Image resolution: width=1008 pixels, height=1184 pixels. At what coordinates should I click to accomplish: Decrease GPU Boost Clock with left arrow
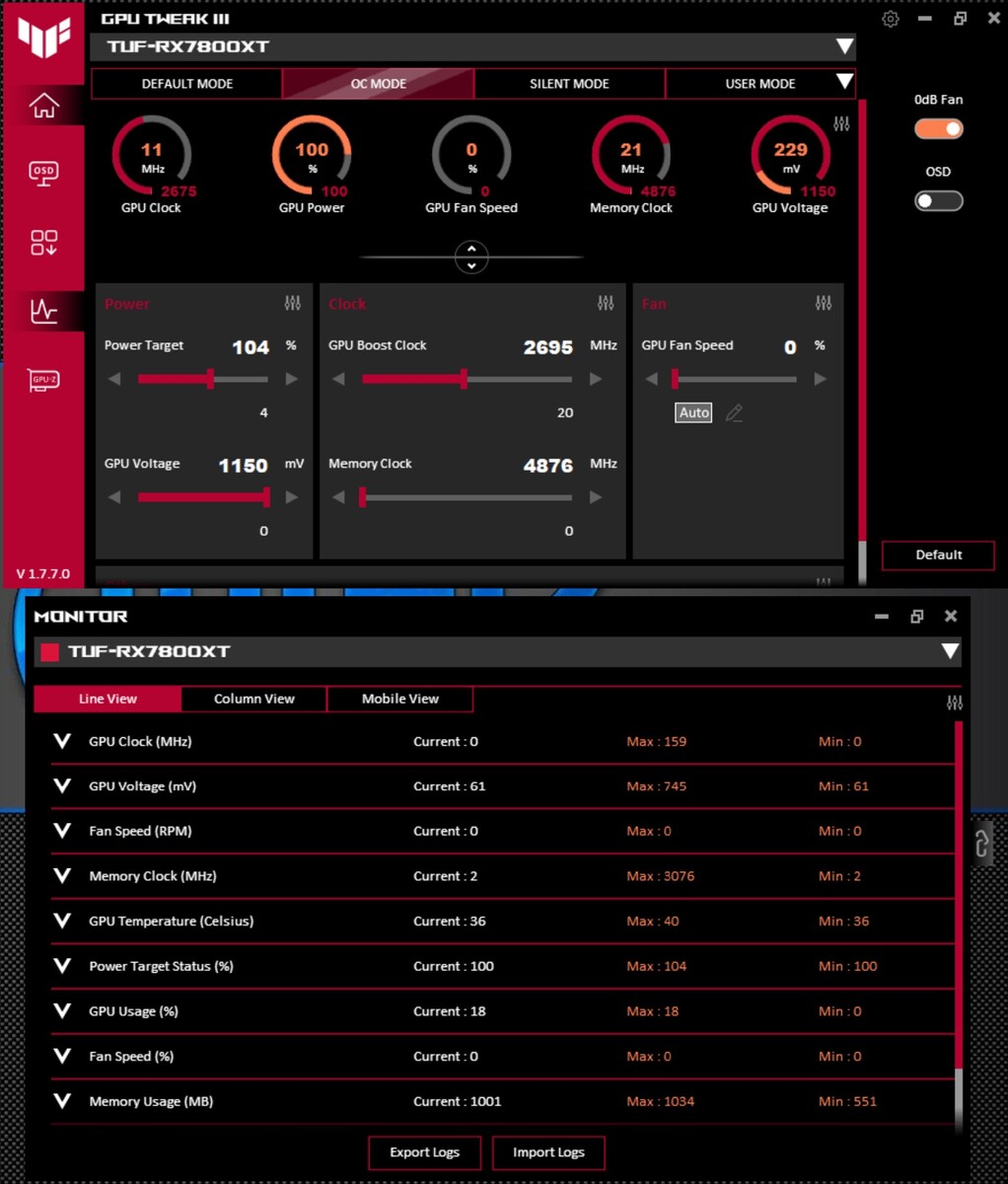tap(338, 379)
